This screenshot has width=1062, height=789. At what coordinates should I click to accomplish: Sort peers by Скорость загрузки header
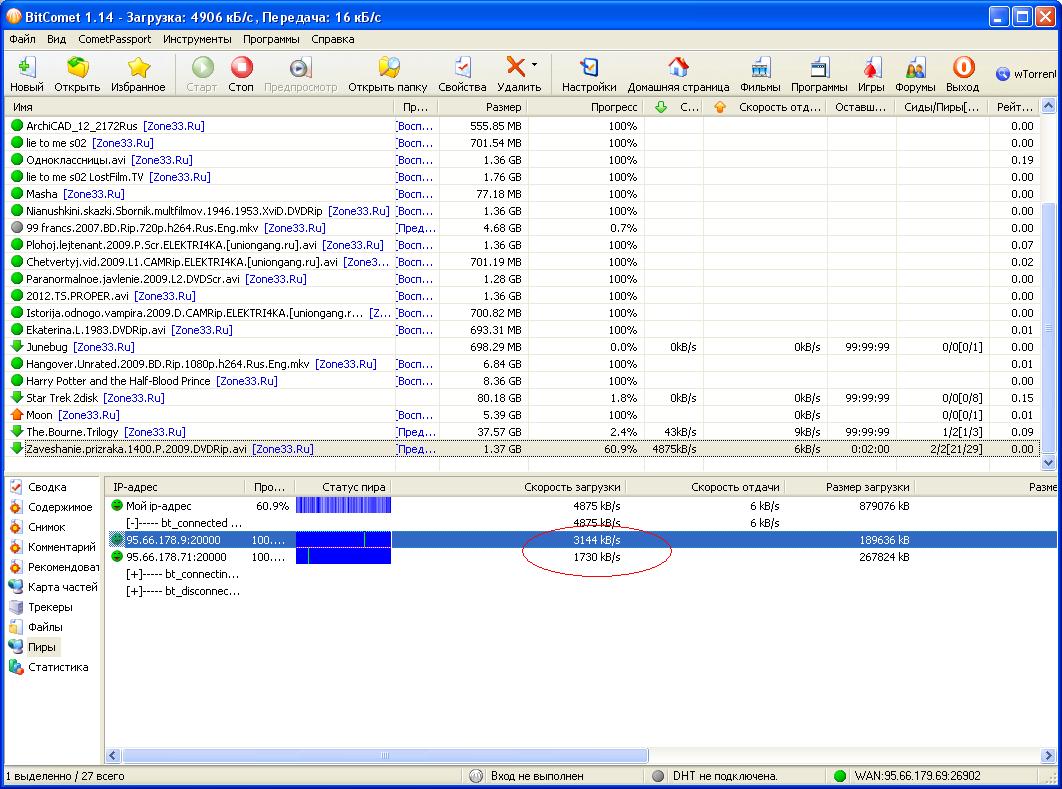[x=509, y=487]
